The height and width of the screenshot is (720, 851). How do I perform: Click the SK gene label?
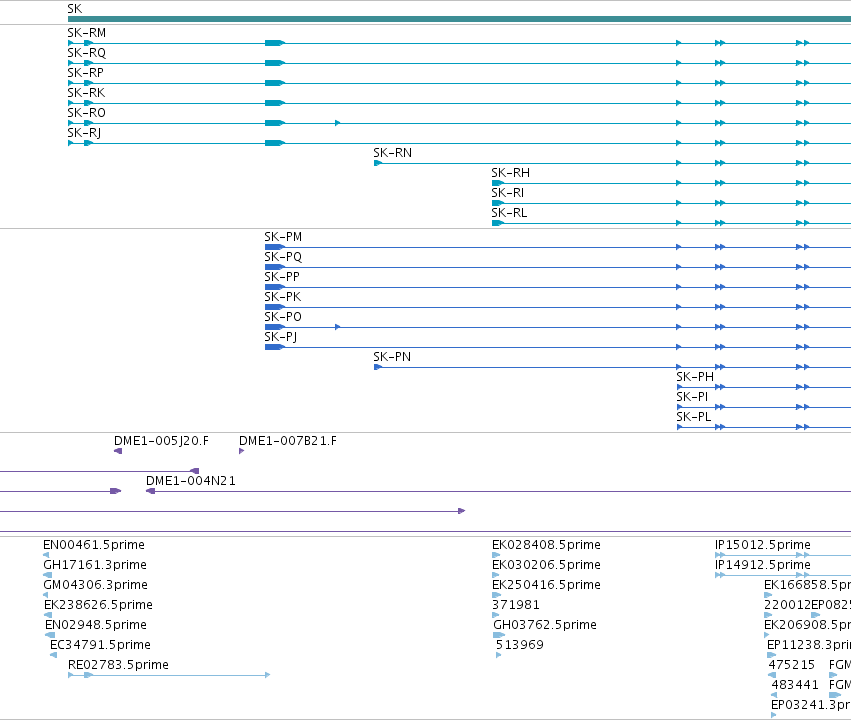pyautogui.click(x=74, y=9)
